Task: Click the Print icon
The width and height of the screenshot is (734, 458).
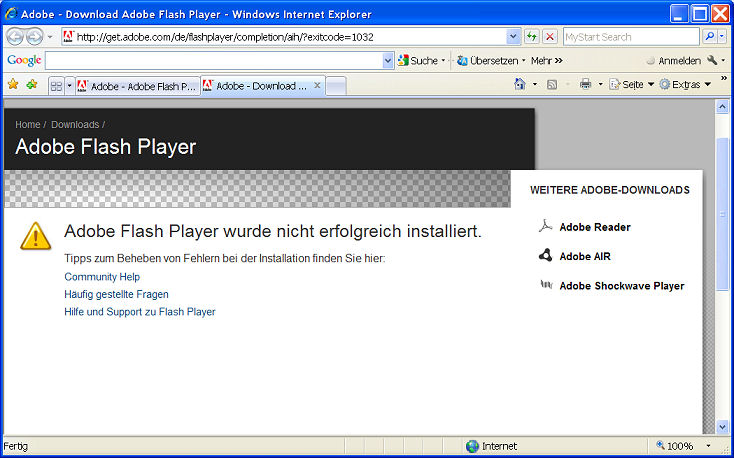Action: point(585,84)
